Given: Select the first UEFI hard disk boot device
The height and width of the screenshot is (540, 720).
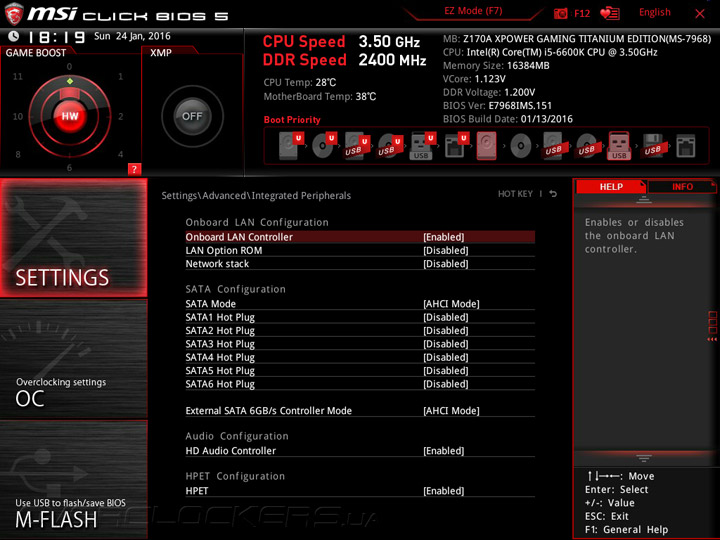Looking at the screenshot, I should coord(291,146).
